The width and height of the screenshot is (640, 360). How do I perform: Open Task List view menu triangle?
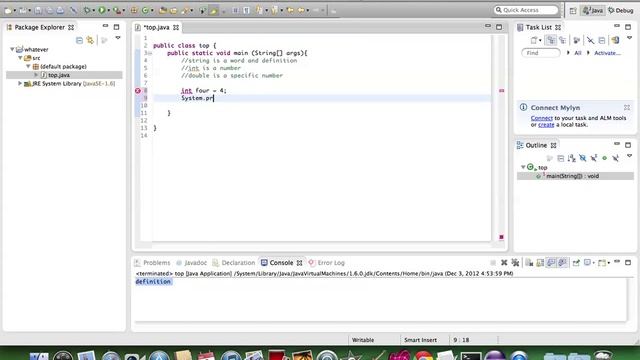[629, 38]
